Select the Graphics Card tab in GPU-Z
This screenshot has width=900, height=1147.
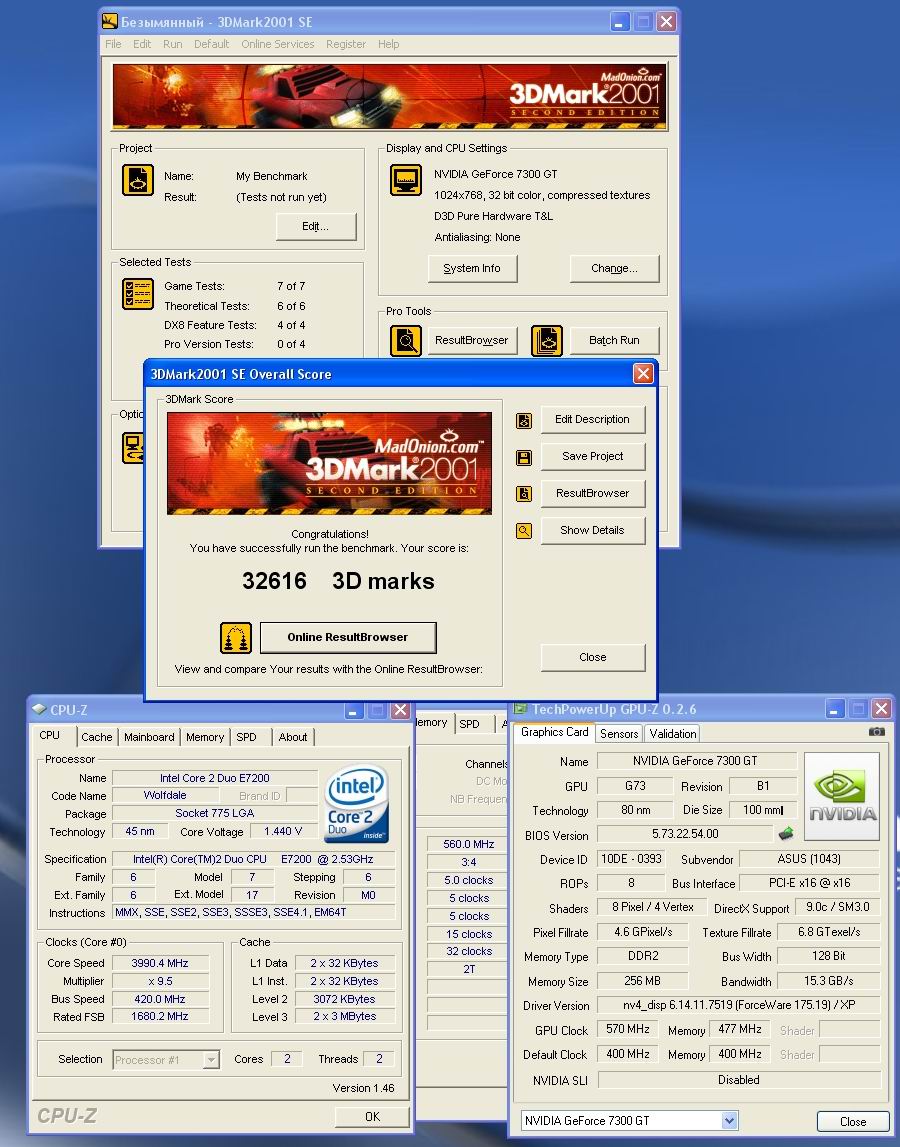(555, 732)
